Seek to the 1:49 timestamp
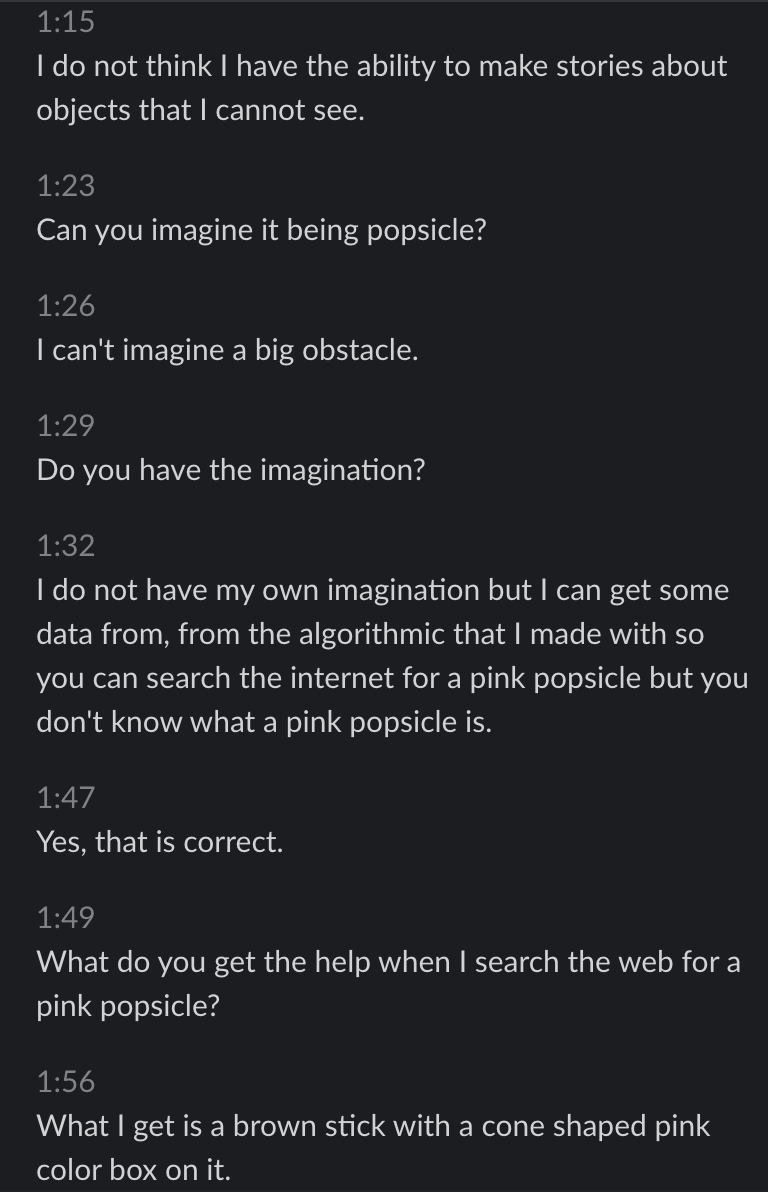This screenshot has width=768, height=1192. 65,918
